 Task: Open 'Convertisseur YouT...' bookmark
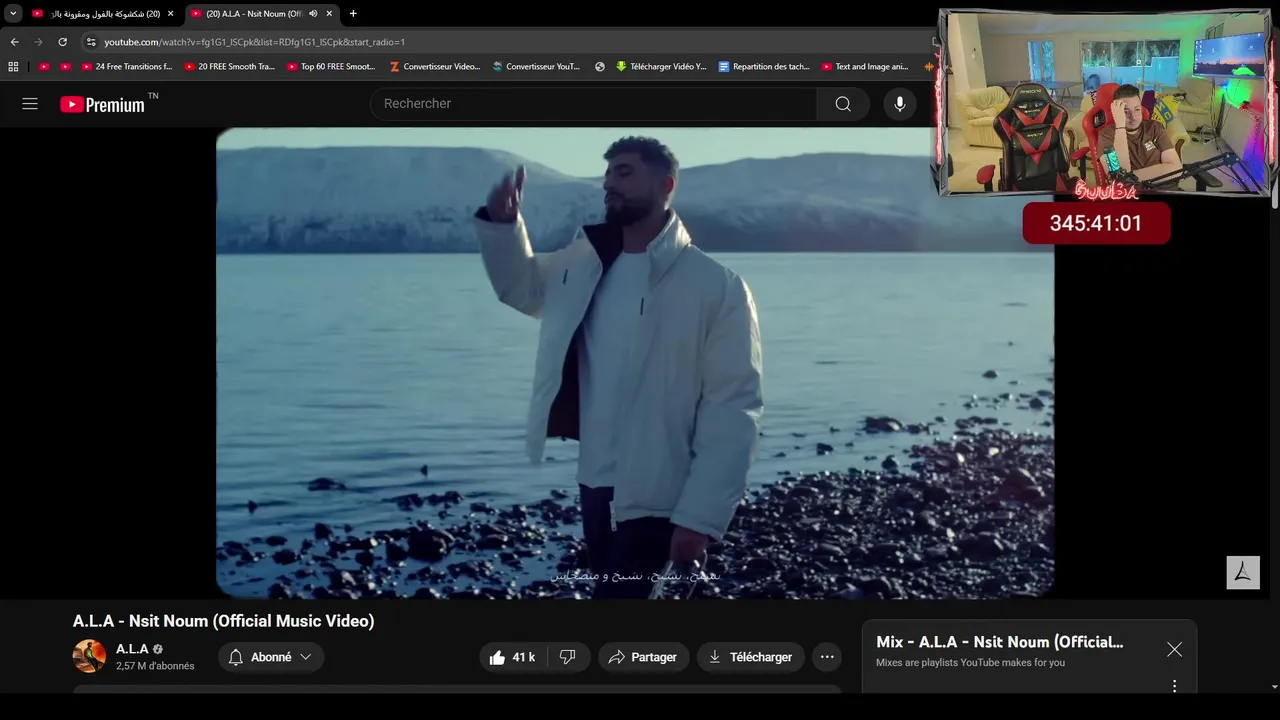click(x=536, y=67)
